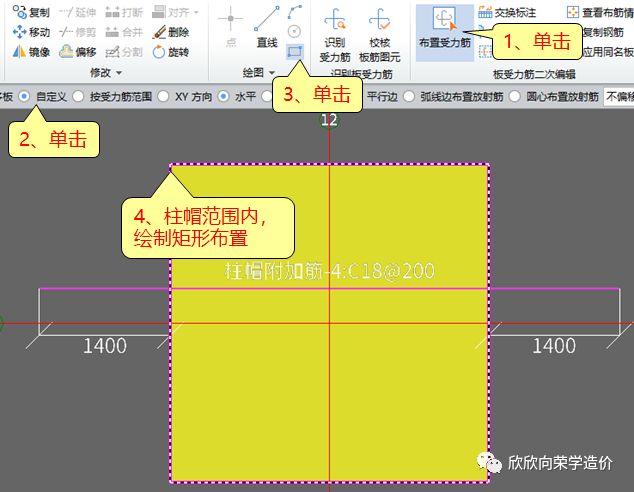Select the 自定义 radio option
This screenshot has height=492, width=634.
26,97
